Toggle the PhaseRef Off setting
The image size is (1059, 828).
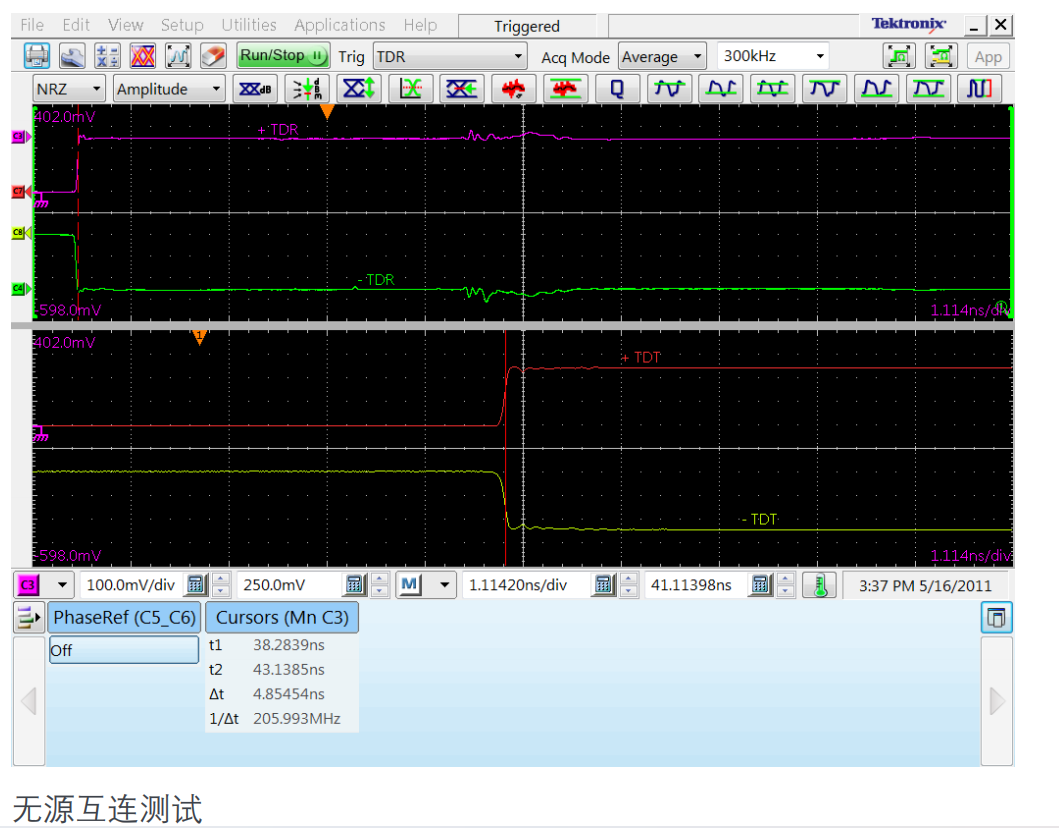click(124, 650)
